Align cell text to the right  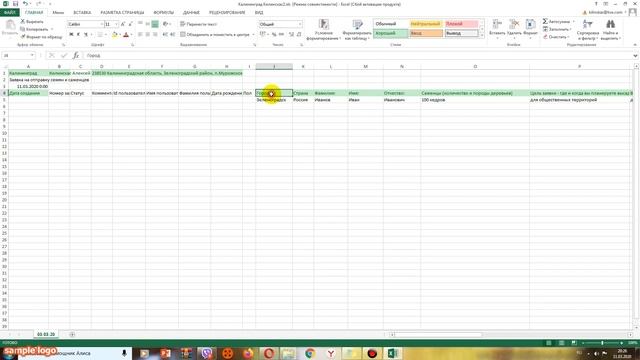155,35
